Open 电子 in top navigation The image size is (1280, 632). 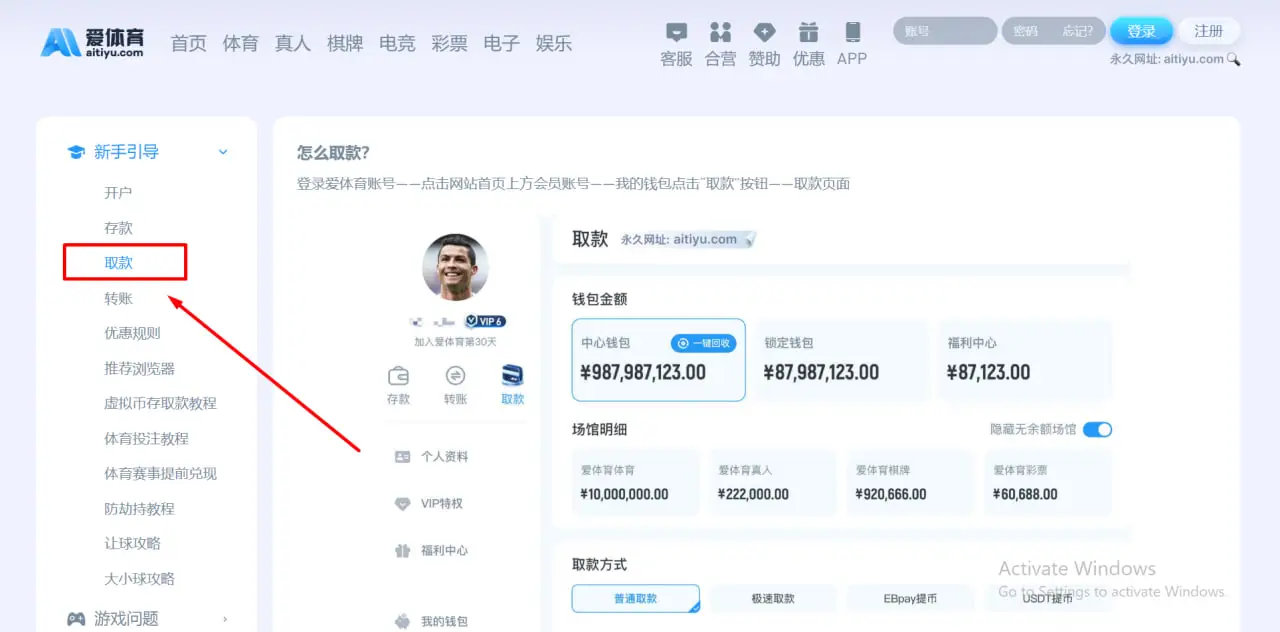[x=501, y=43]
